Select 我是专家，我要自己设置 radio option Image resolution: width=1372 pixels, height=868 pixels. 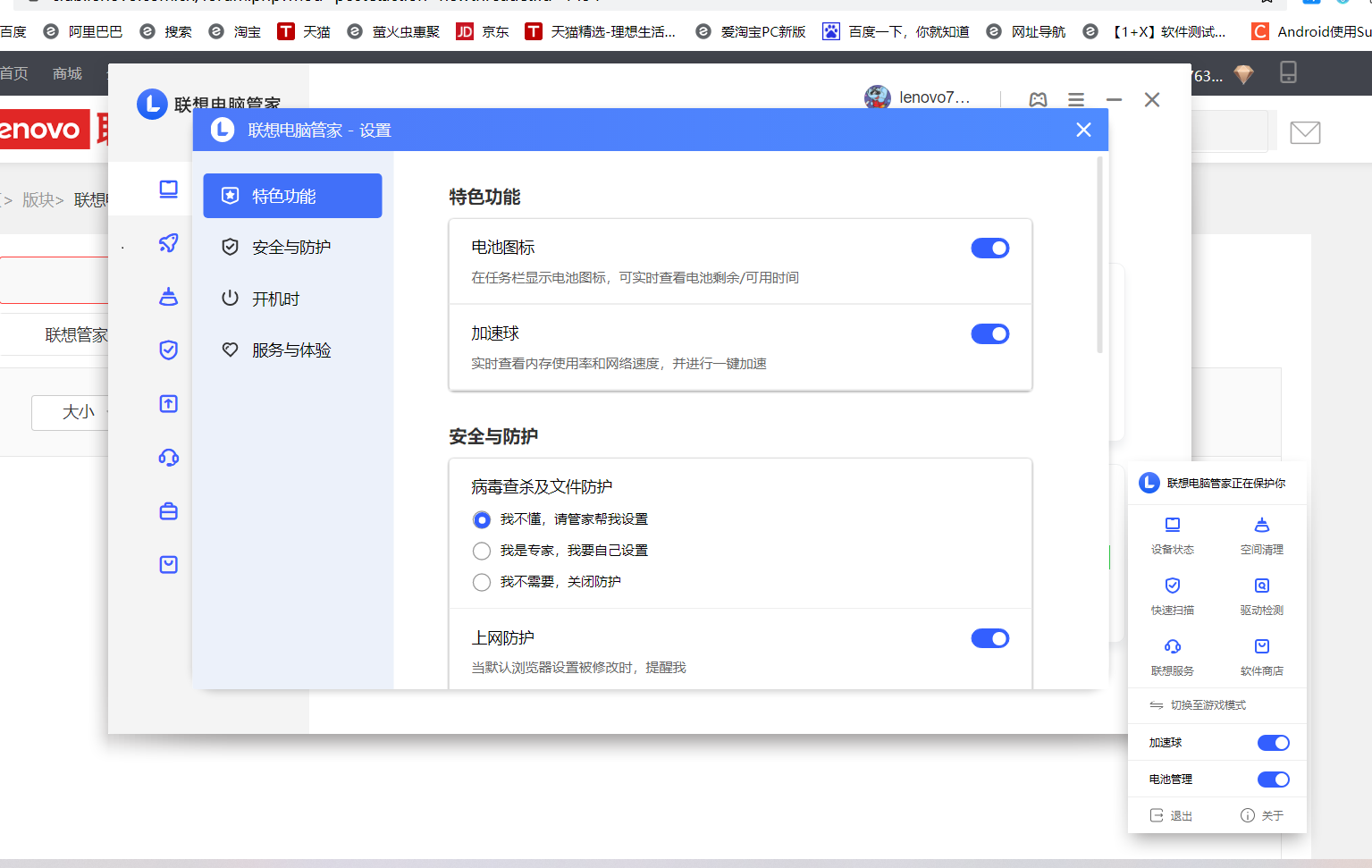pos(482,551)
